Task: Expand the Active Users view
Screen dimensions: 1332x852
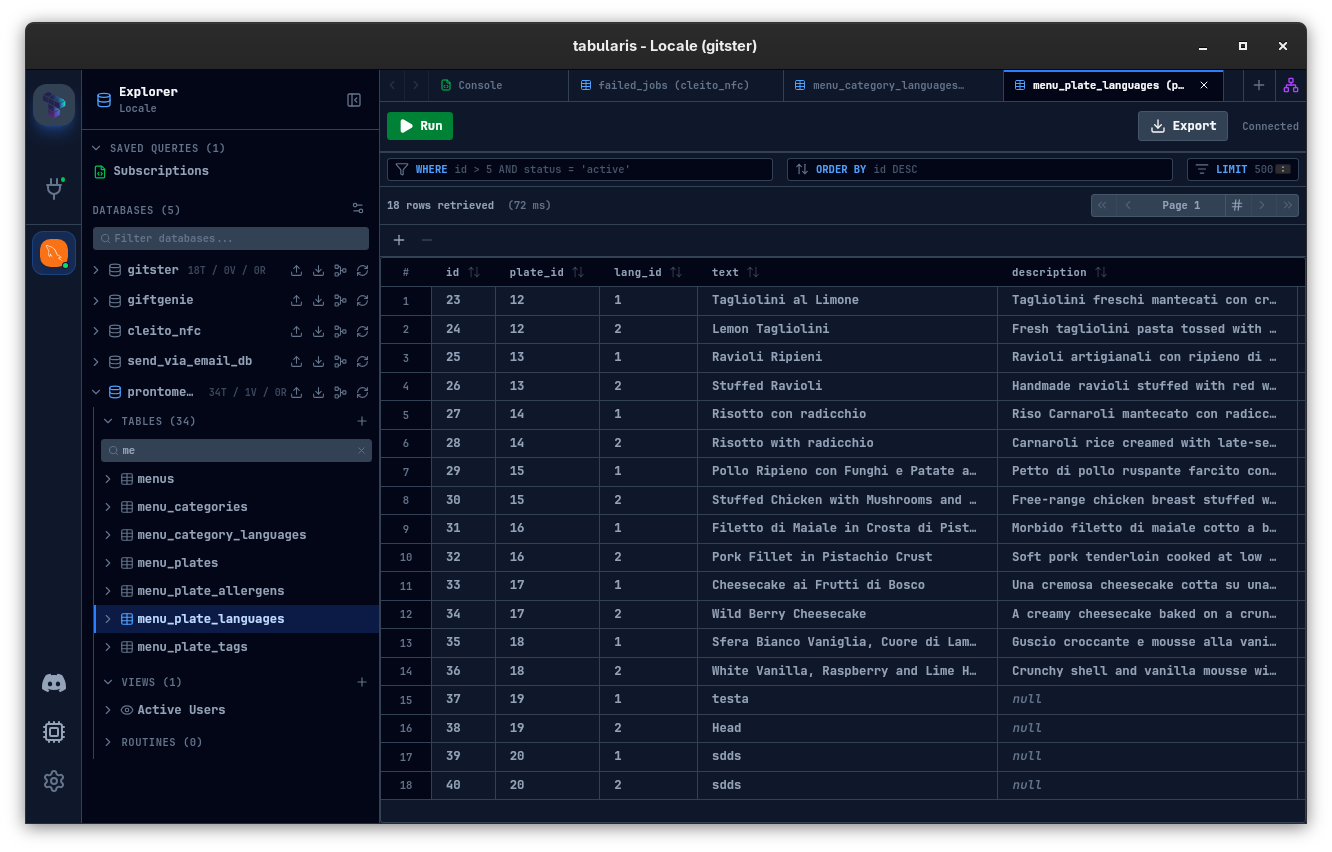Action: pyautogui.click(x=108, y=709)
